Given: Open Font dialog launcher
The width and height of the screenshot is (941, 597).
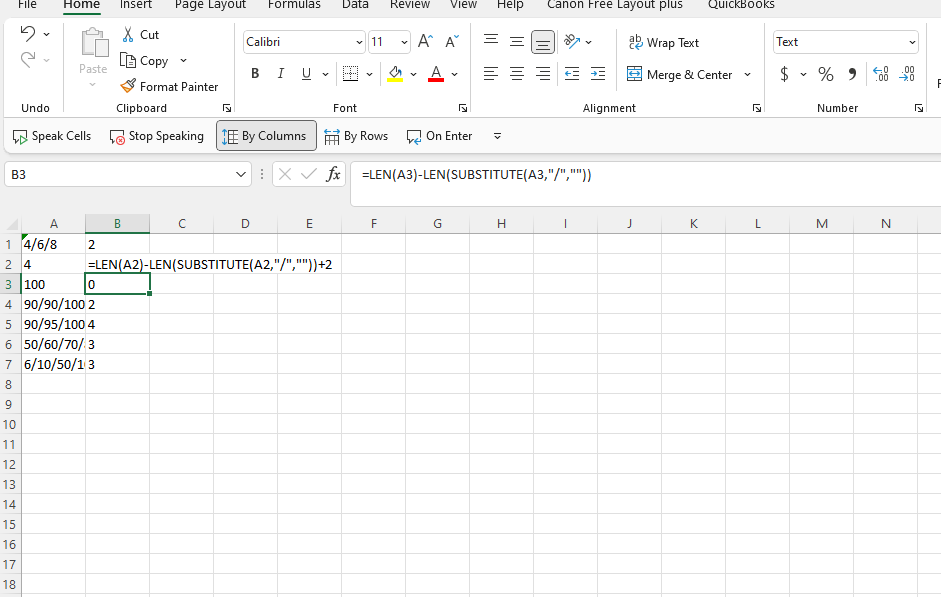Looking at the screenshot, I should click(463, 108).
